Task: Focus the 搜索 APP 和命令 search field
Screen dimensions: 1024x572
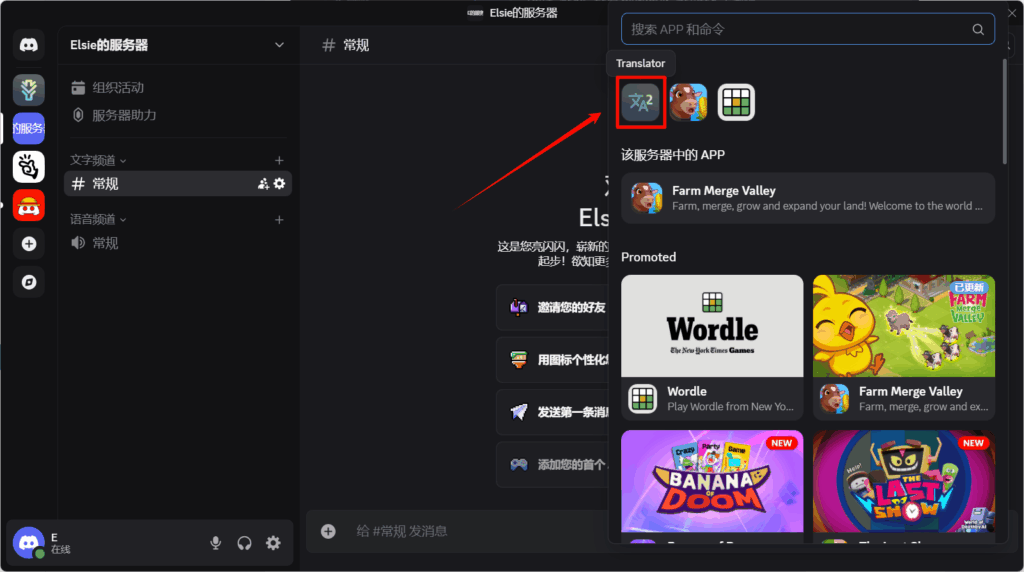Action: click(x=808, y=29)
